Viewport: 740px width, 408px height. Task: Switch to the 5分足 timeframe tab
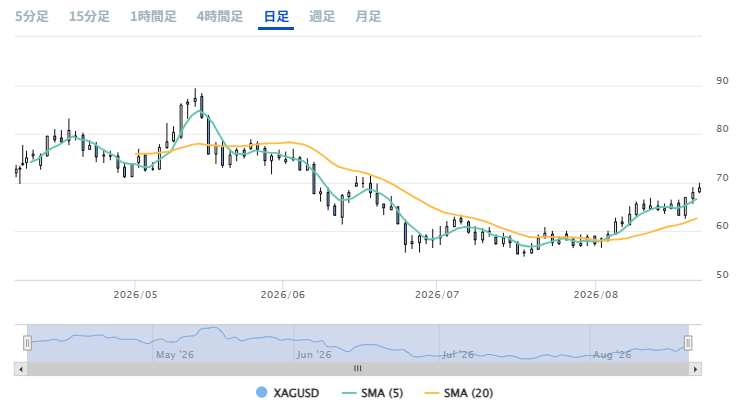click(32, 17)
